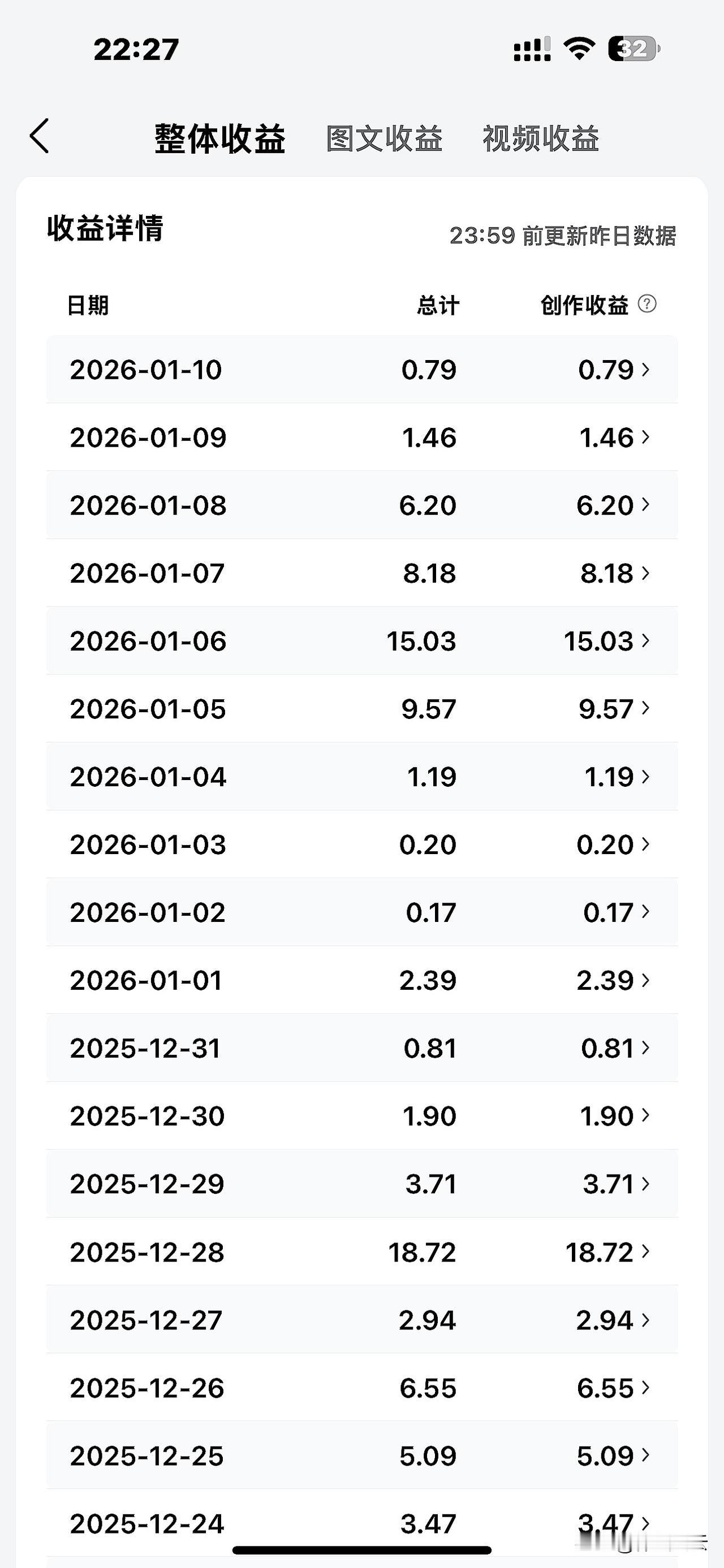Open details chevron for 2026-01-06

(x=646, y=640)
